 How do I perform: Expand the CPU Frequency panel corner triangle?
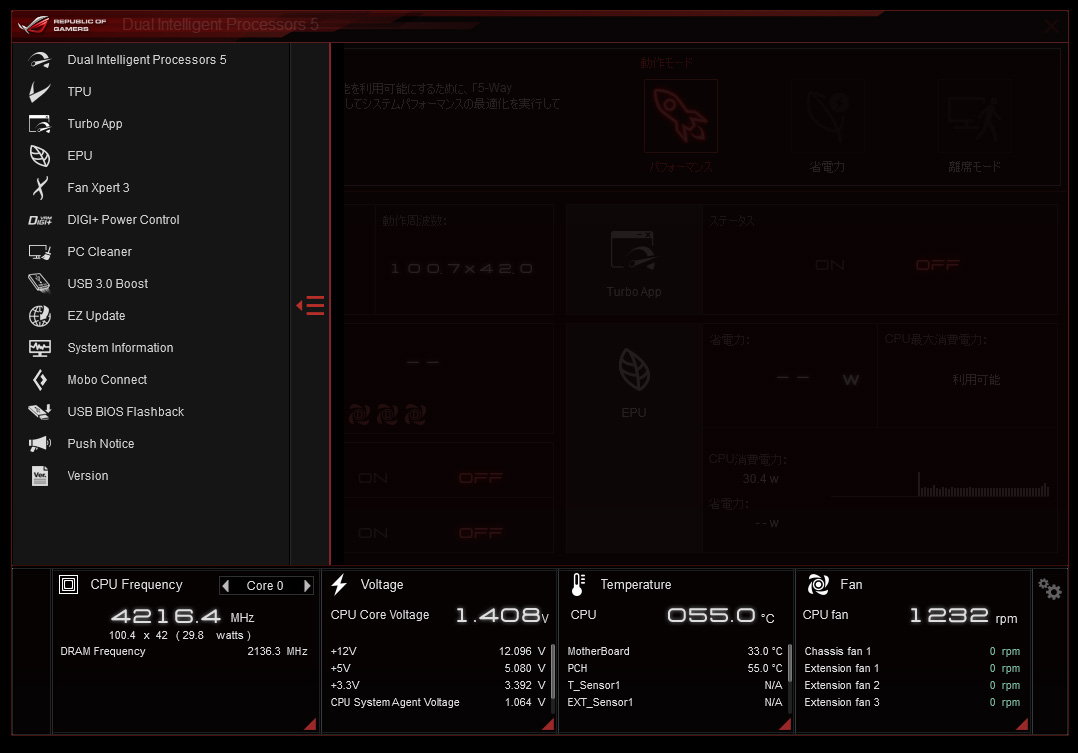(311, 724)
